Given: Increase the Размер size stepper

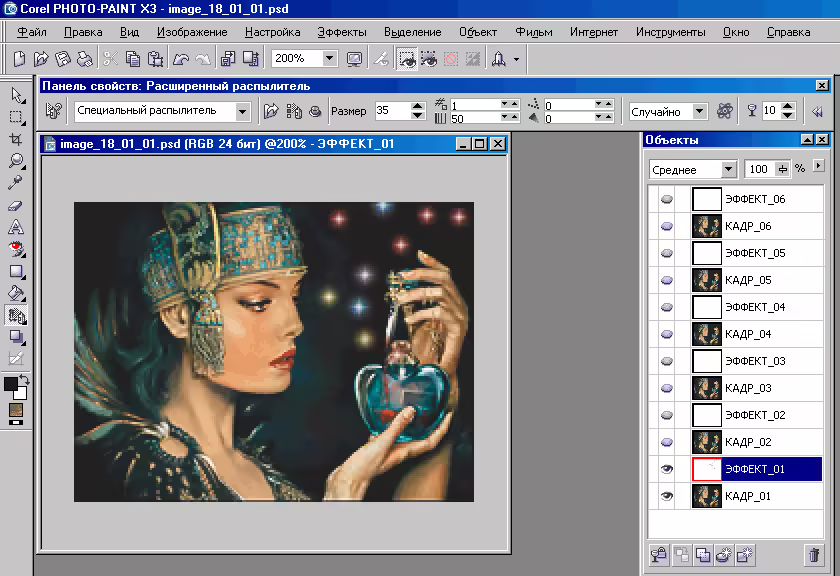Looking at the screenshot, I should 418,106.
